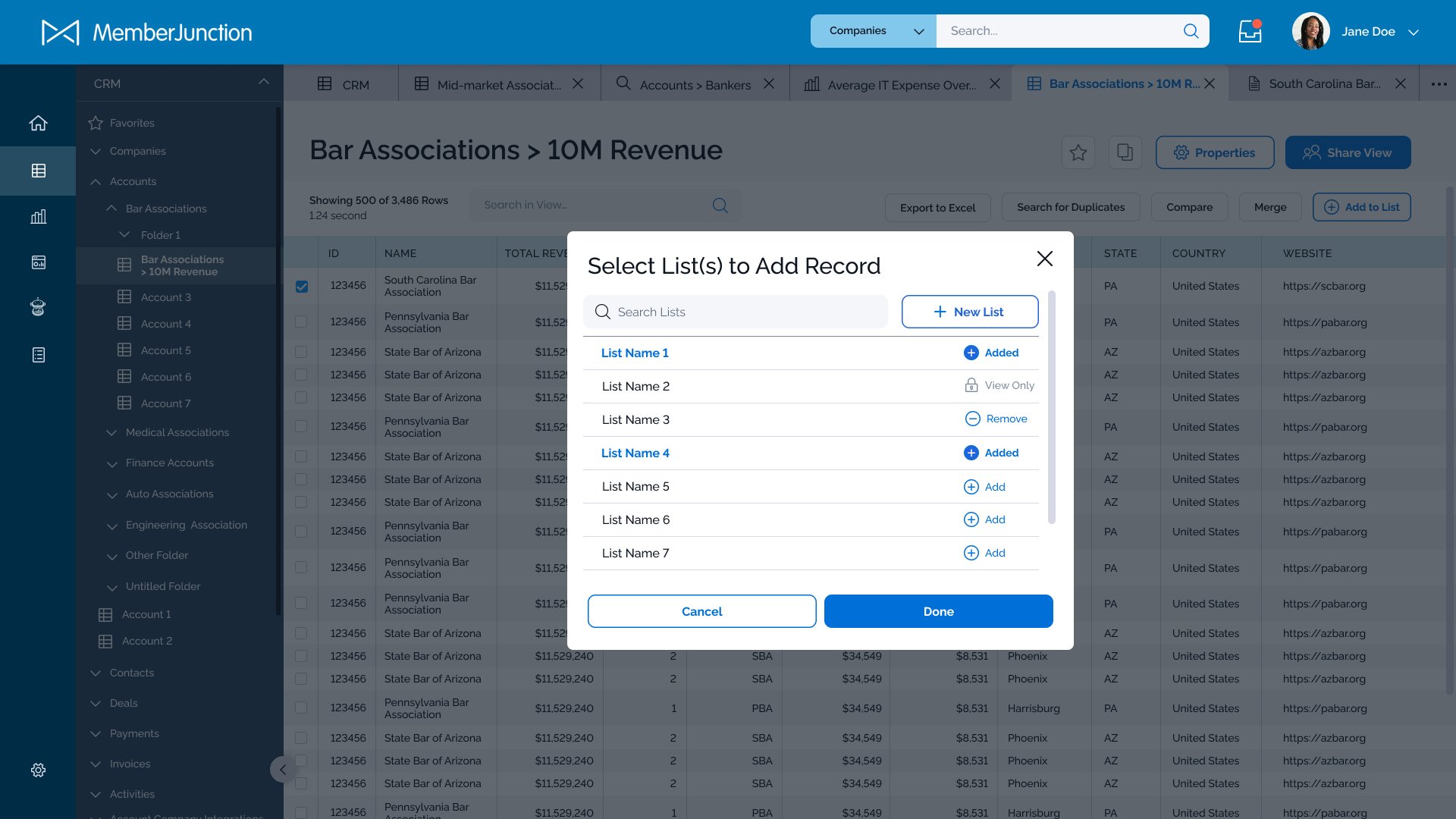Click the Add plus icon for List Name 7

971,553
